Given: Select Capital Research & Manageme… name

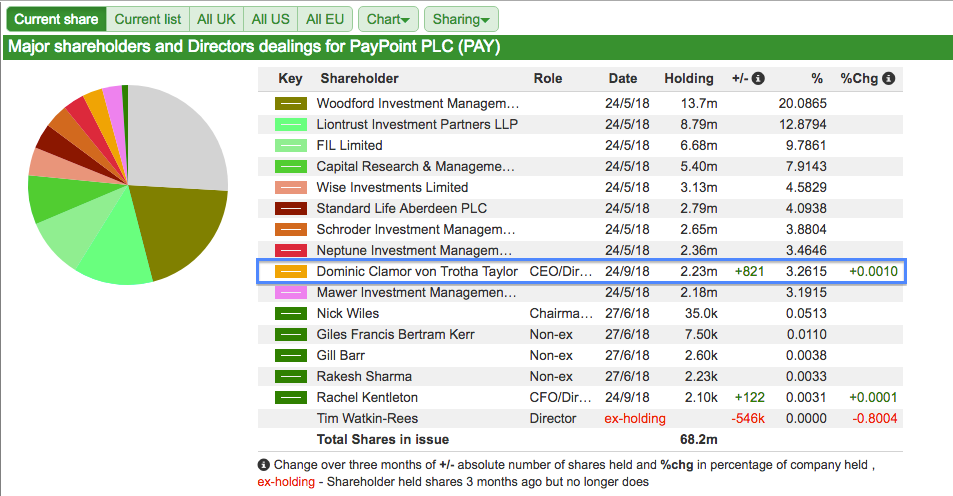Looking at the screenshot, I should coord(415,167).
